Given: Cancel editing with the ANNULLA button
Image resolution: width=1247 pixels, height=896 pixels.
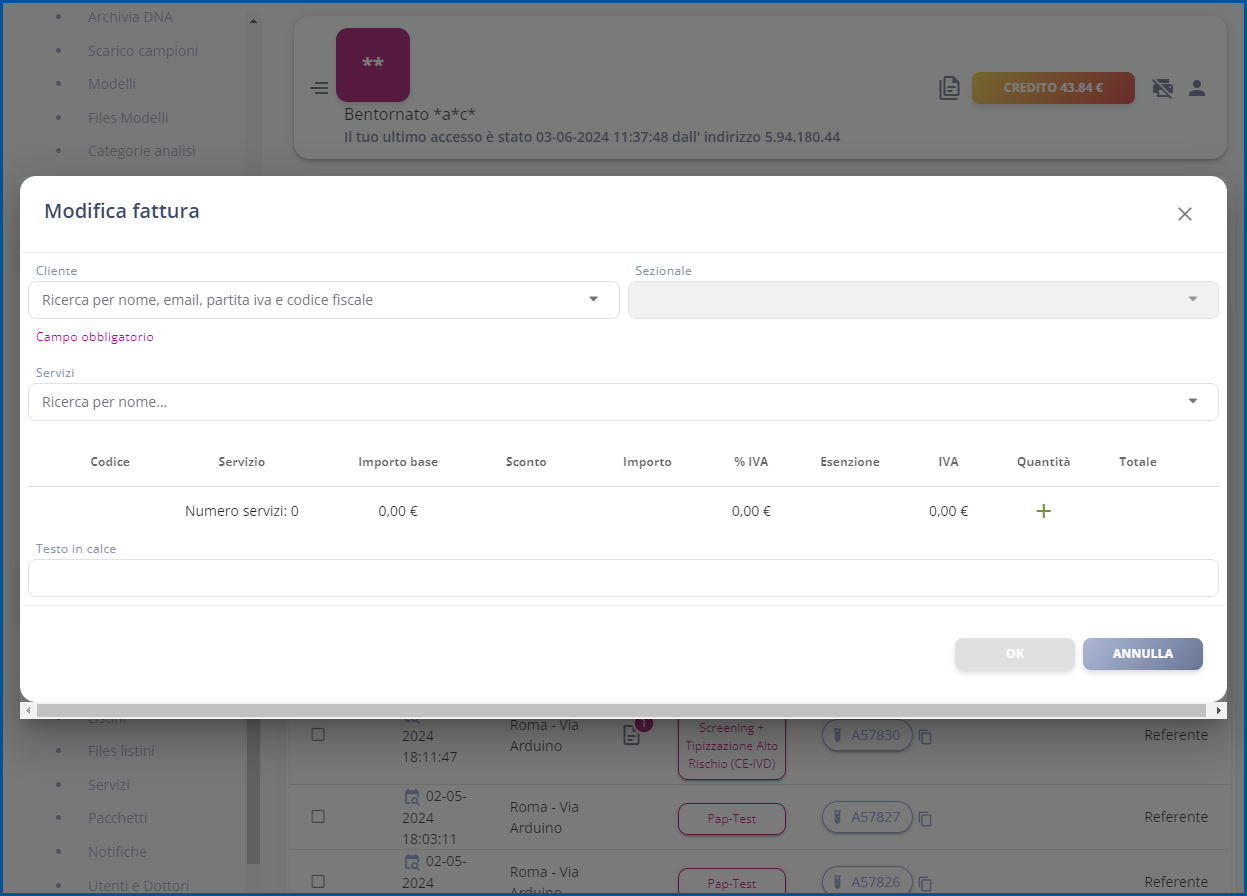Looking at the screenshot, I should (x=1142, y=654).
